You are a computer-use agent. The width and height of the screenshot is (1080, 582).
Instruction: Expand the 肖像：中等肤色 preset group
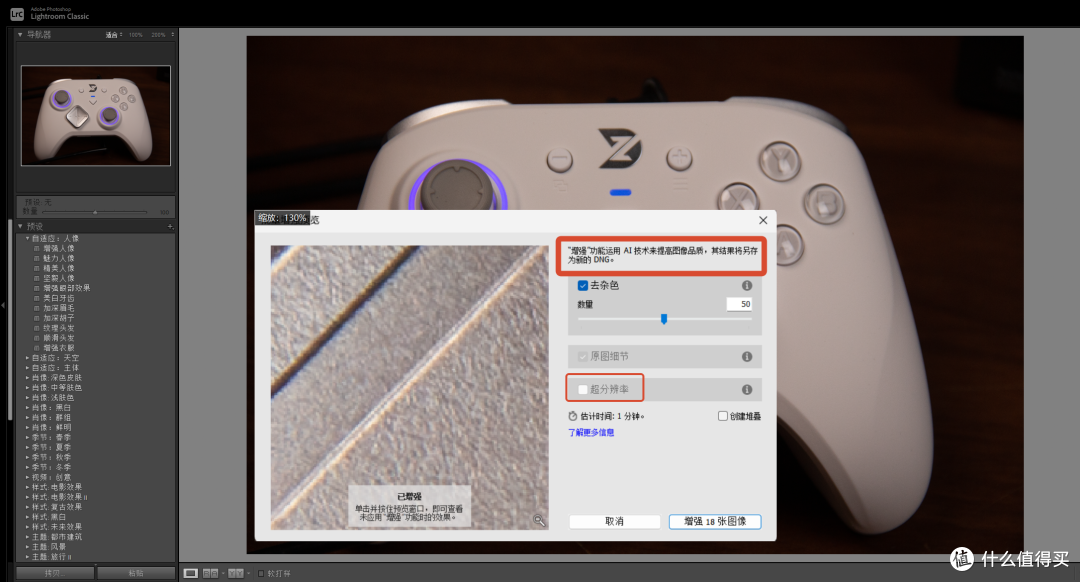point(28,388)
